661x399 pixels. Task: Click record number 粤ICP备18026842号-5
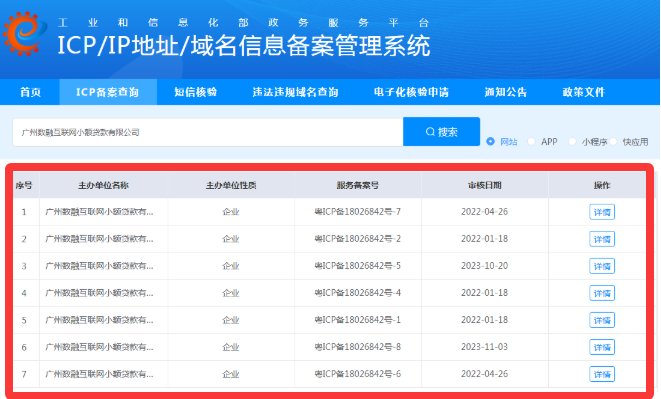tap(357, 266)
